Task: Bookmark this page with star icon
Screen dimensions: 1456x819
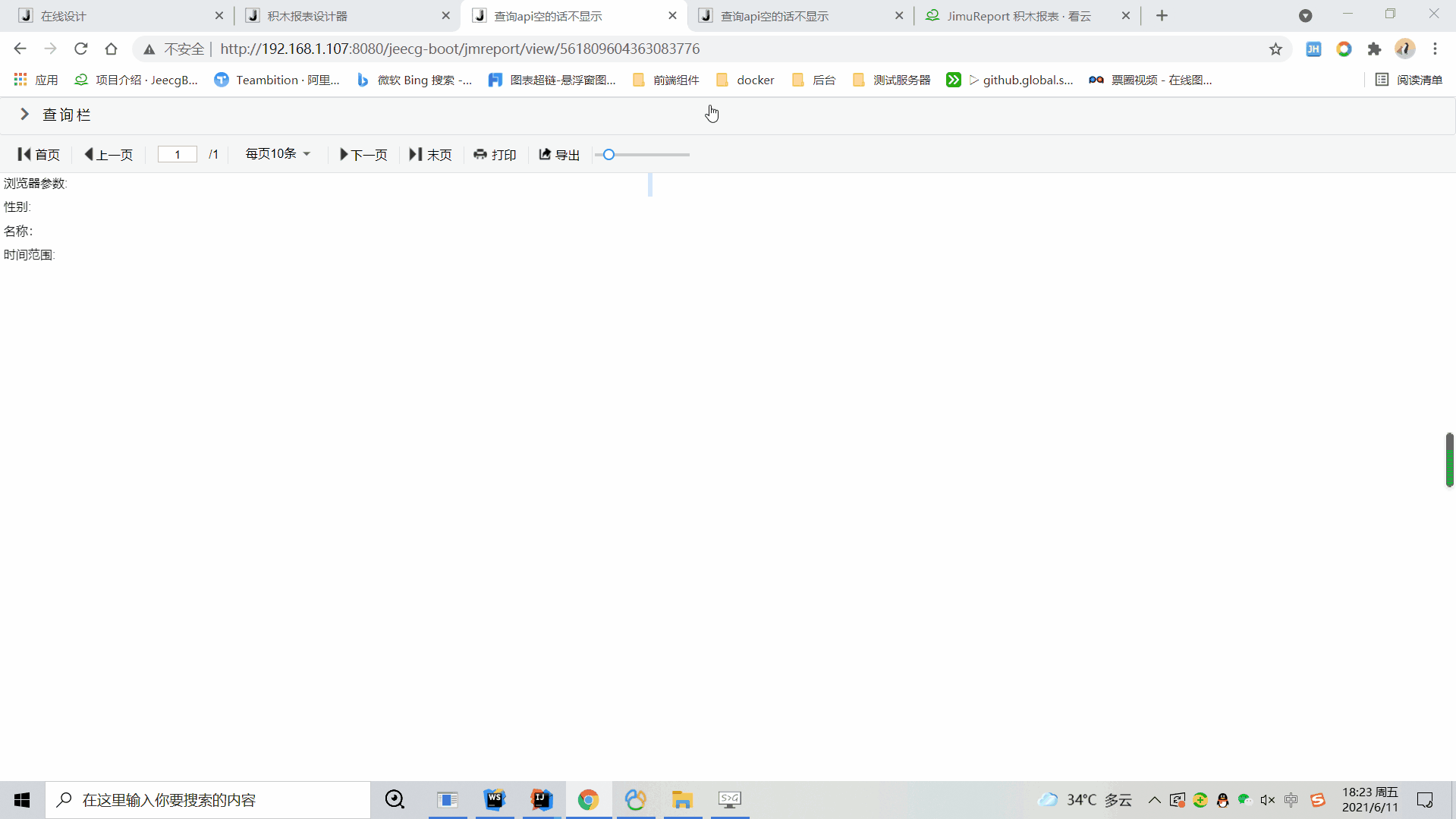Action: (x=1275, y=49)
